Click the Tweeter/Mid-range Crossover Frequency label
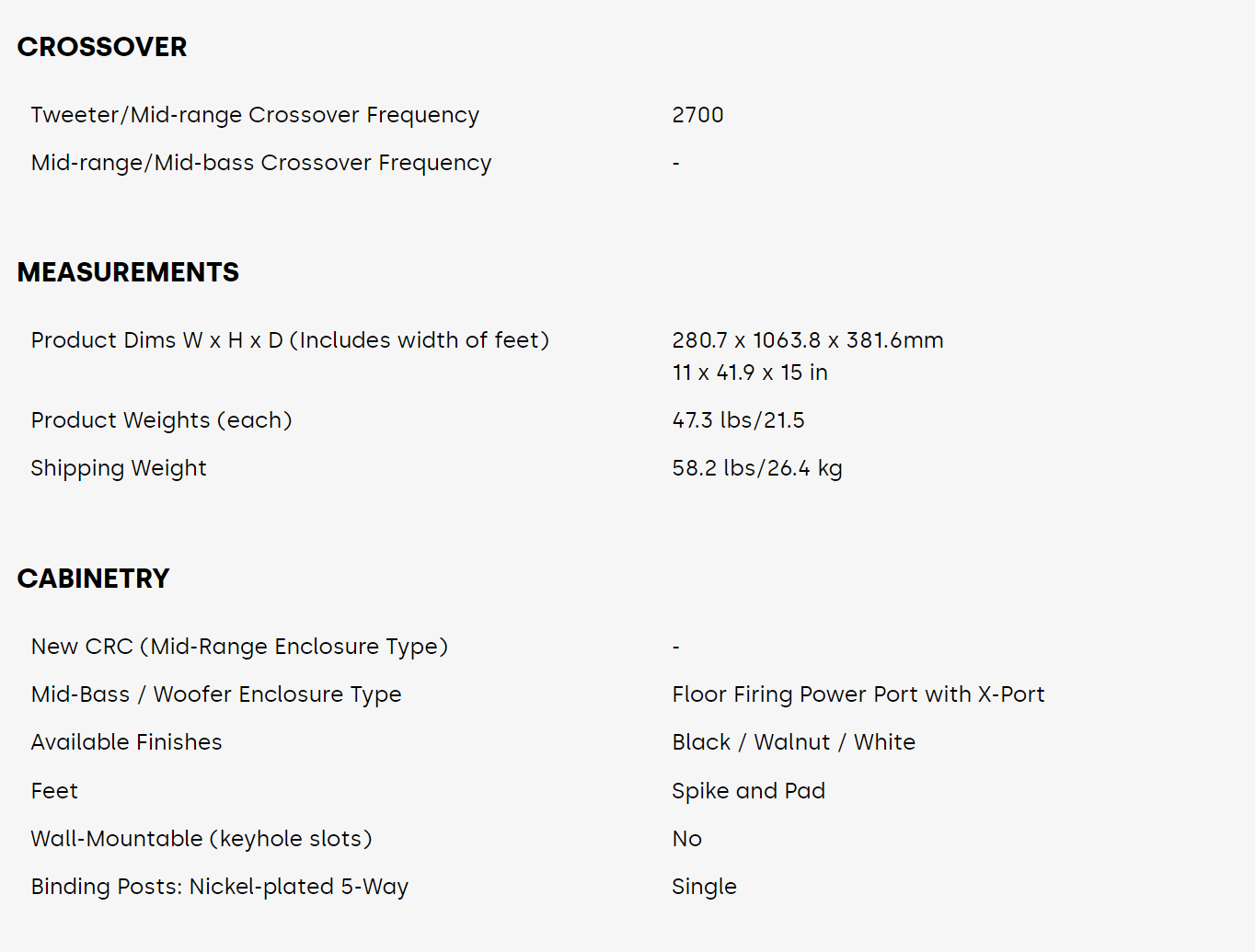Screen dimensions: 1255x952 tap(255, 115)
